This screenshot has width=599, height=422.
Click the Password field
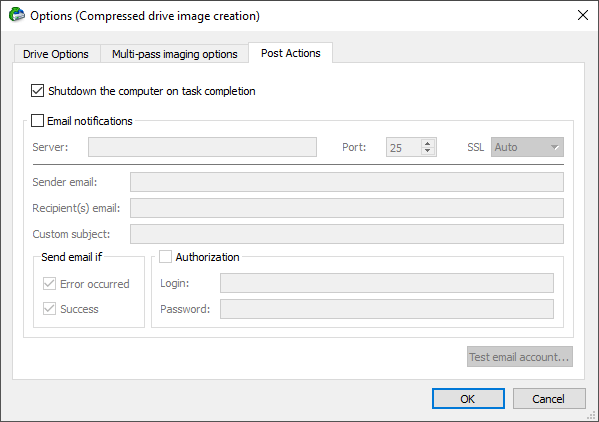click(387, 309)
